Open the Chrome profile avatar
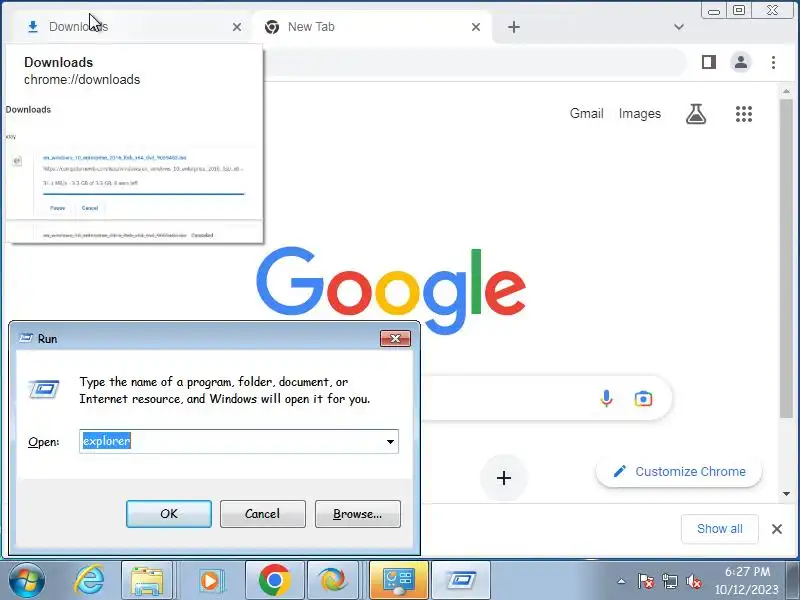The height and width of the screenshot is (600, 800). 741,62
